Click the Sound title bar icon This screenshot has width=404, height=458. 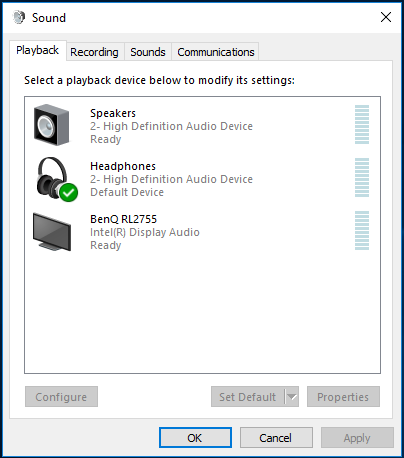click(19, 17)
